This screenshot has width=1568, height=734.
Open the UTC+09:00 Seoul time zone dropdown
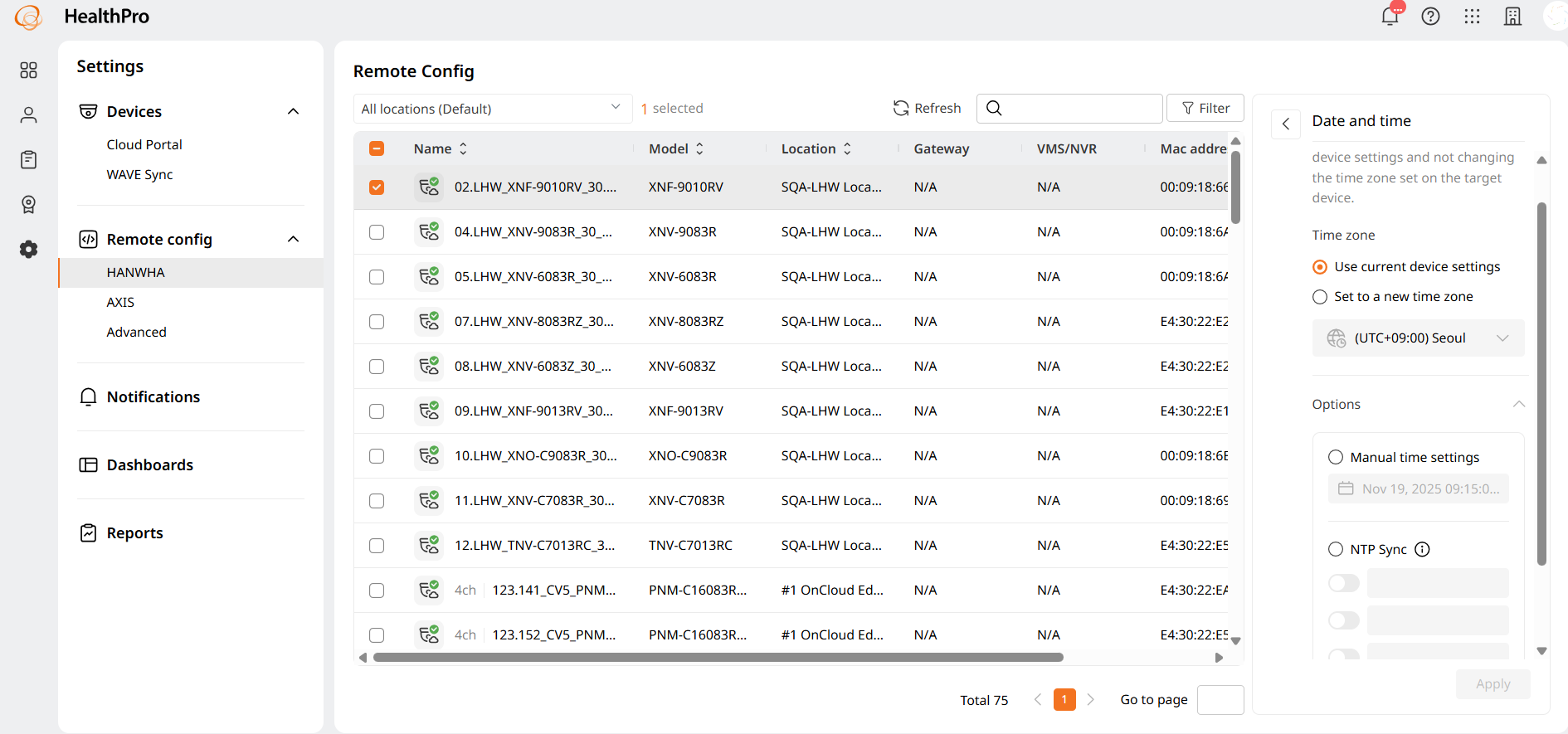click(x=1418, y=338)
